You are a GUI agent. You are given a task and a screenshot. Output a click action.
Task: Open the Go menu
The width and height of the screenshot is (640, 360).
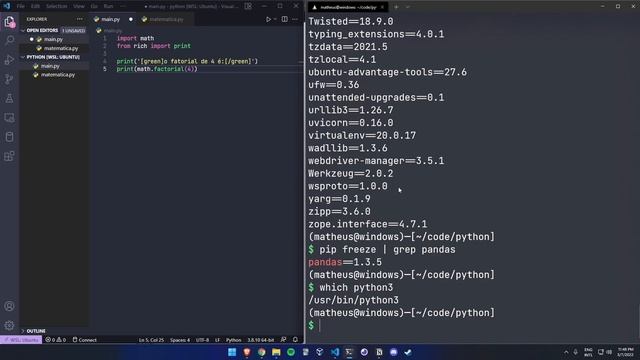[94, 6]
